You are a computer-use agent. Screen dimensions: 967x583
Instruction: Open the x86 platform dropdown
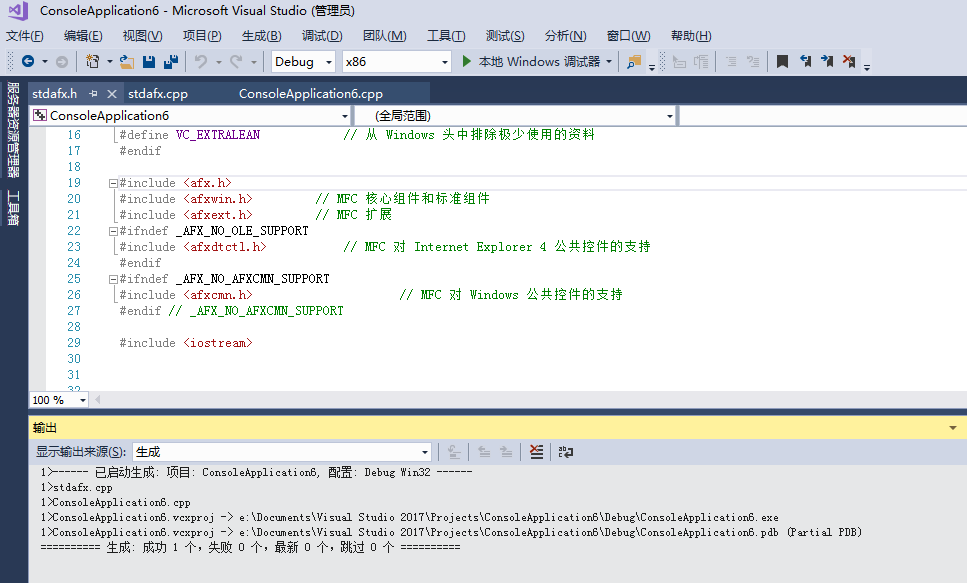[x=445, y=62]
